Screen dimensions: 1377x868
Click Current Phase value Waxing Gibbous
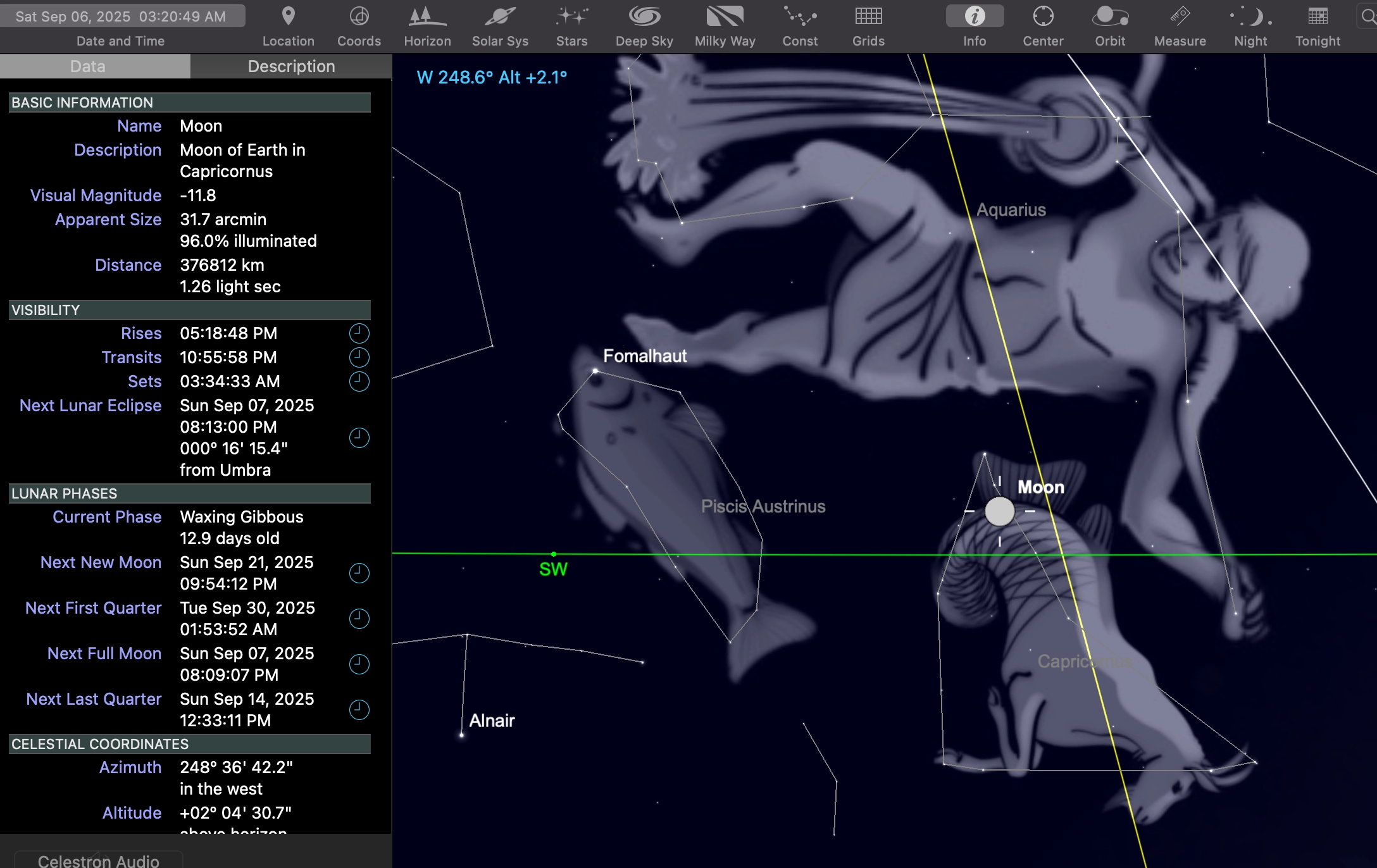242,517
